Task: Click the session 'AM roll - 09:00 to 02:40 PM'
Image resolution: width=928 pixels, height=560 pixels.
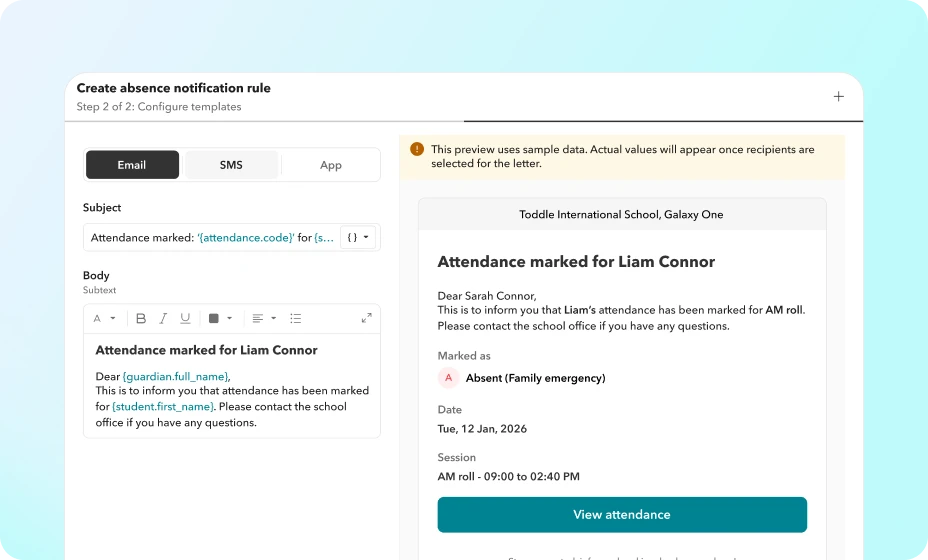Action: 508,477
